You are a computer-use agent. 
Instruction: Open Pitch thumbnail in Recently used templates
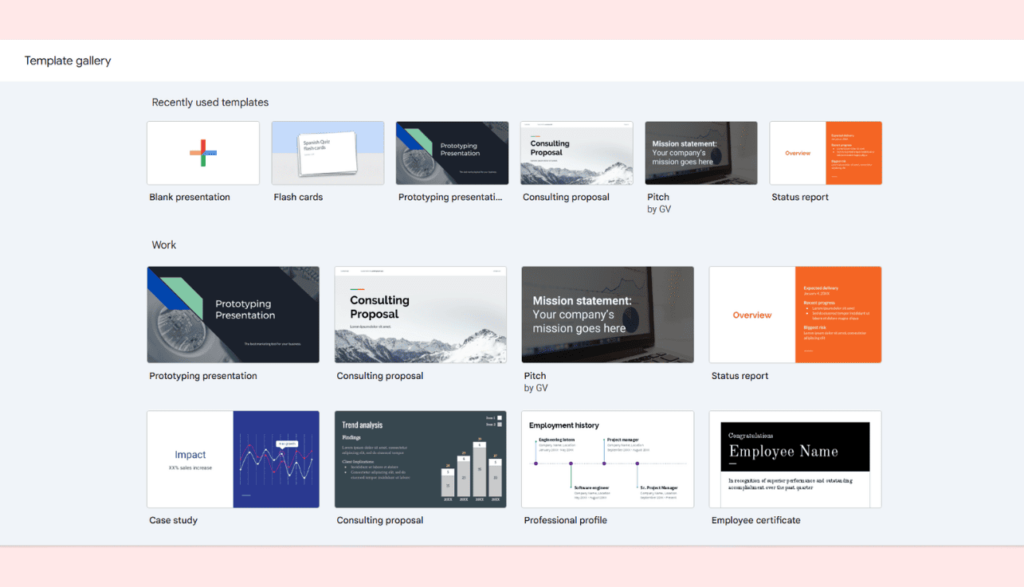pos(701,153)
